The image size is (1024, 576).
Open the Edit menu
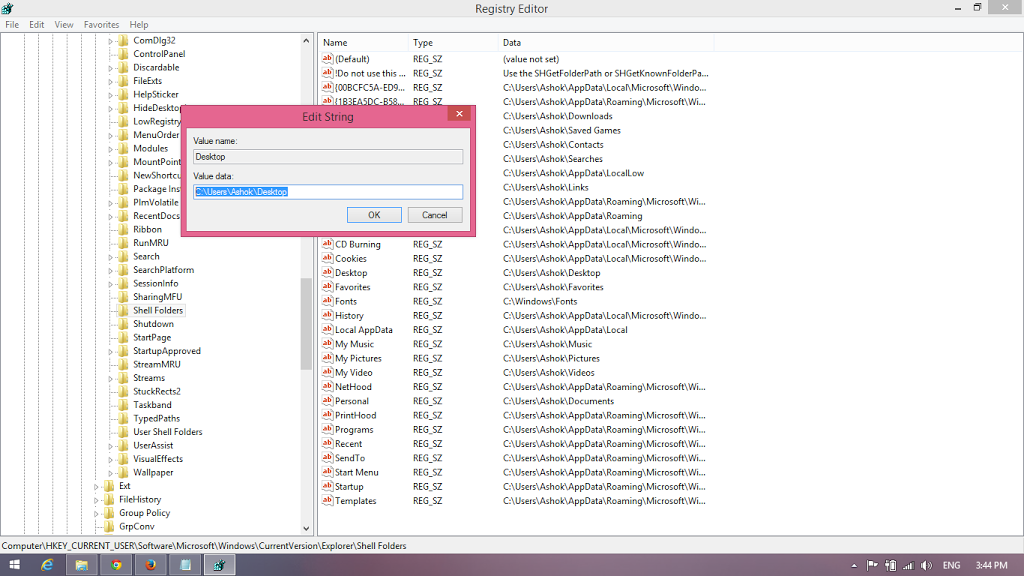click(37, 24)
